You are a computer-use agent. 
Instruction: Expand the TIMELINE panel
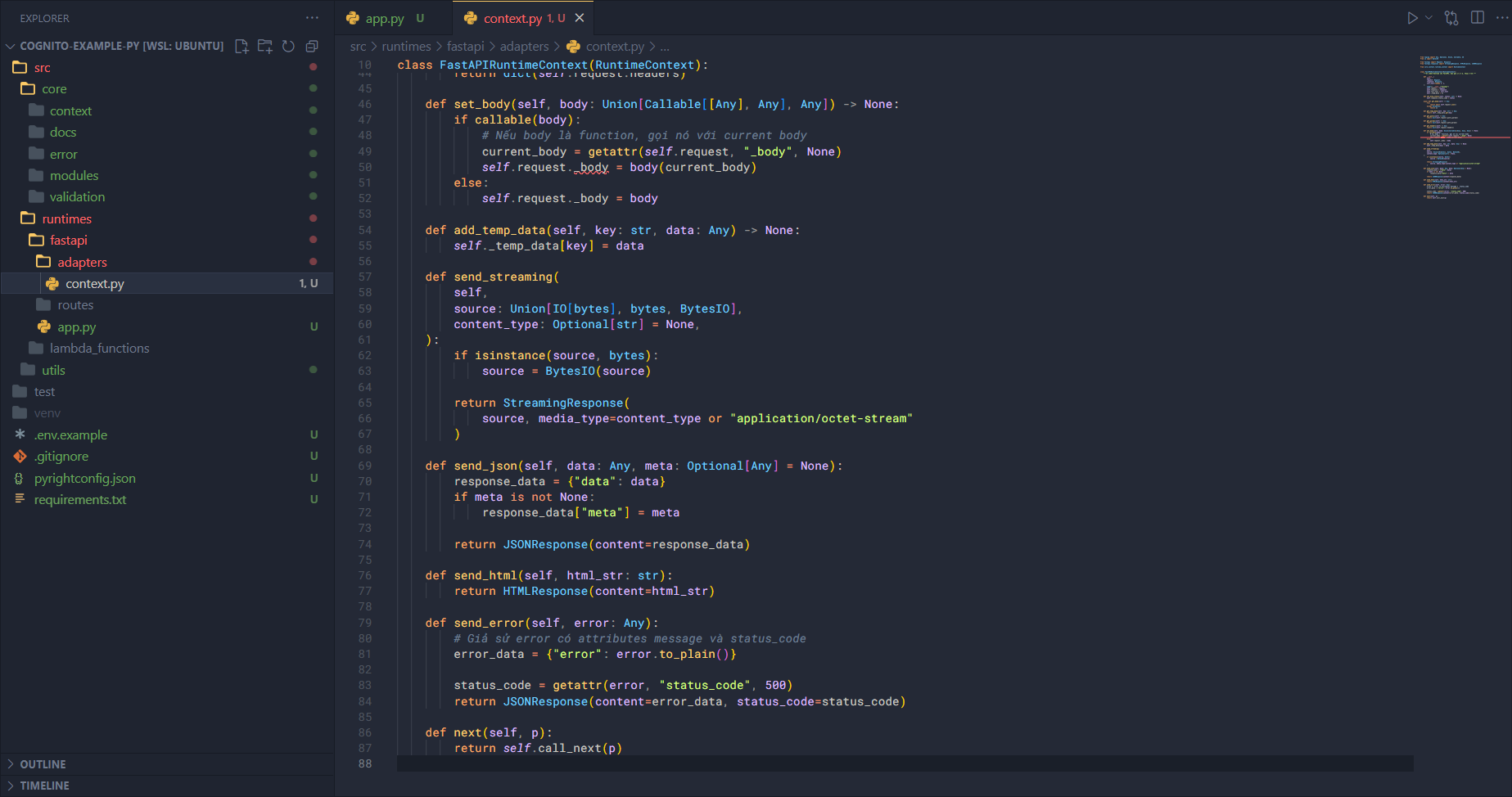44,786
